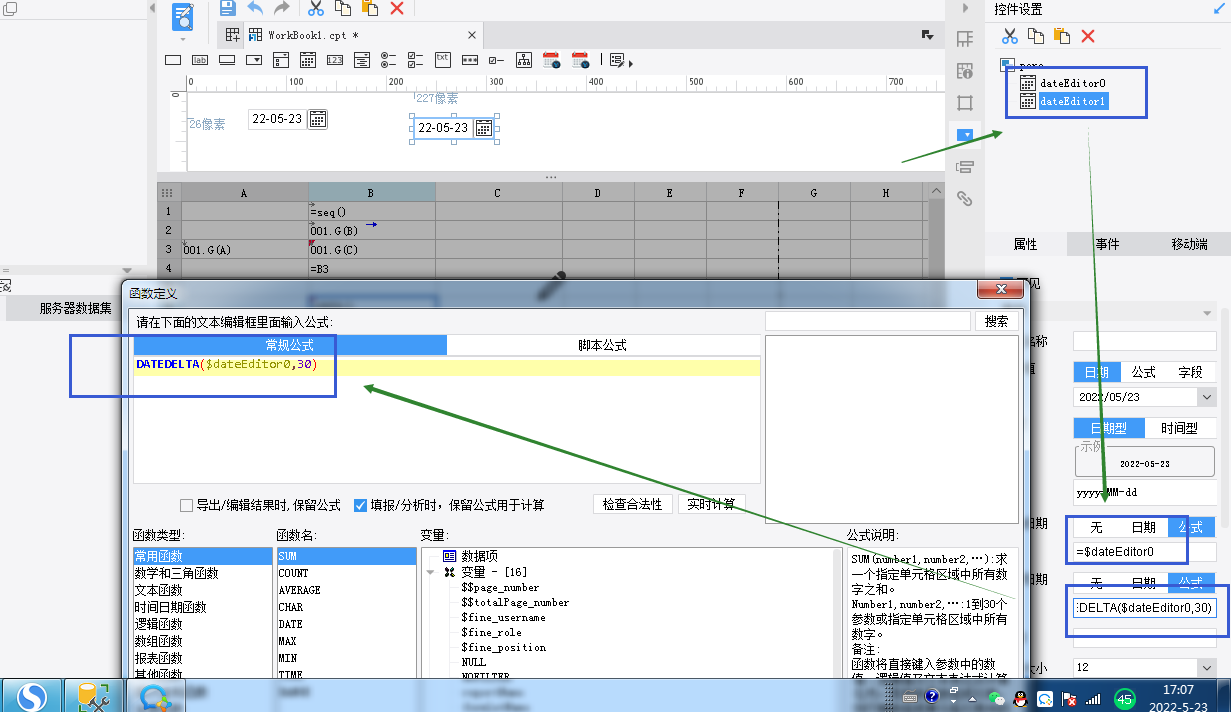
Task: Click the Cut scissors icon in main toolbar
Action: (316, 8)
